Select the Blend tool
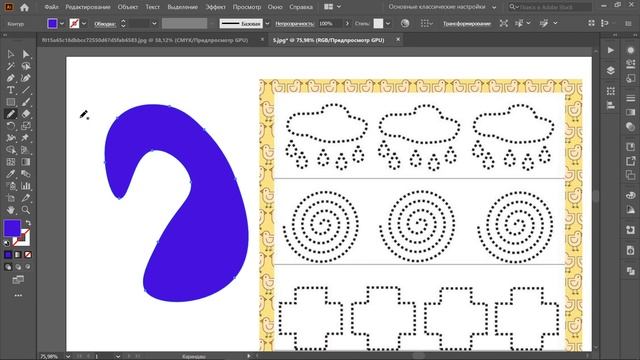Screen dimensions: 640x360 (26, 174)
